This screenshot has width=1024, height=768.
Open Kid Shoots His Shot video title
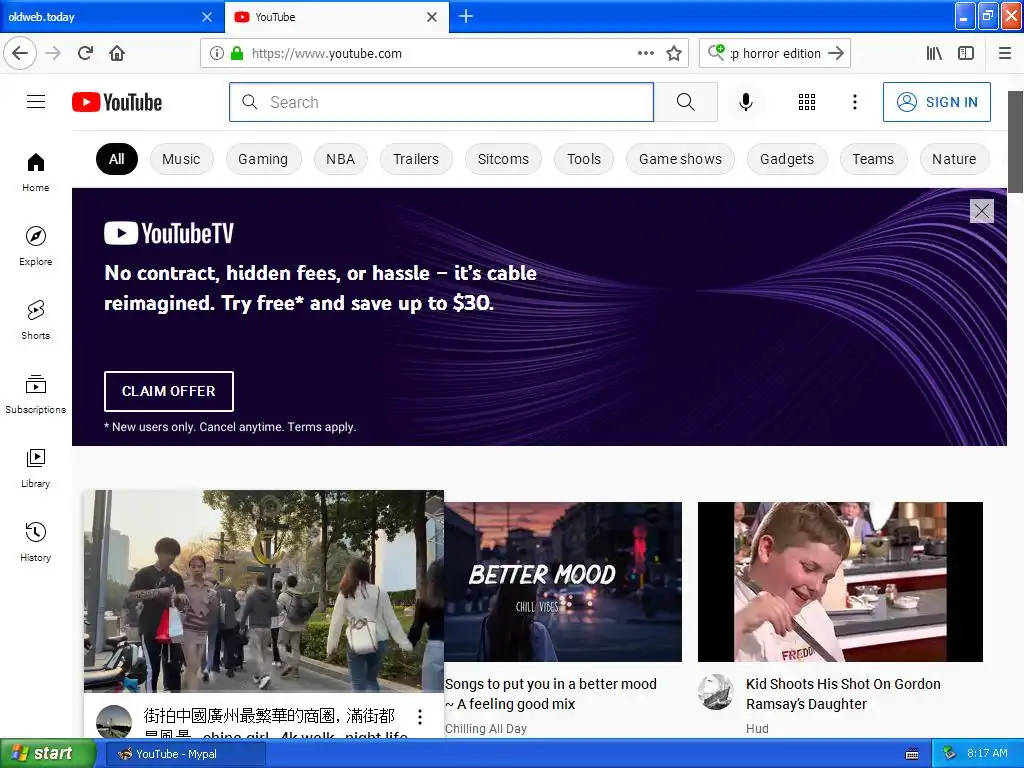pos(843,694)
